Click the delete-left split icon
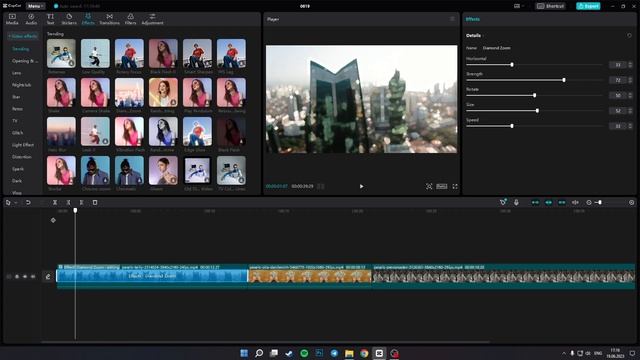The height and width of the screenshot is (360, 640). [68, 202]
